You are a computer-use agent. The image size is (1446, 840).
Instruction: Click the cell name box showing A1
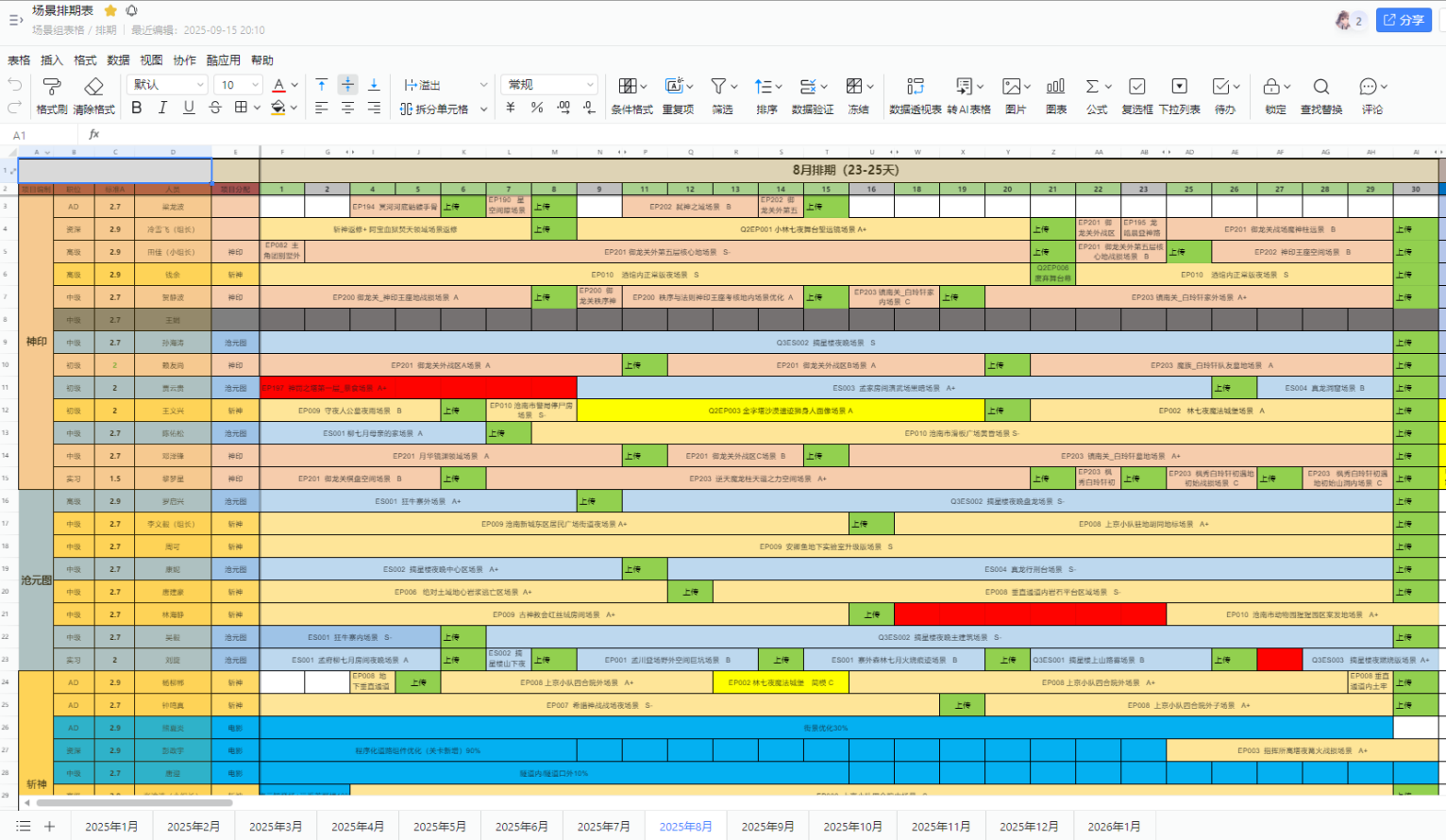point(40,135)
